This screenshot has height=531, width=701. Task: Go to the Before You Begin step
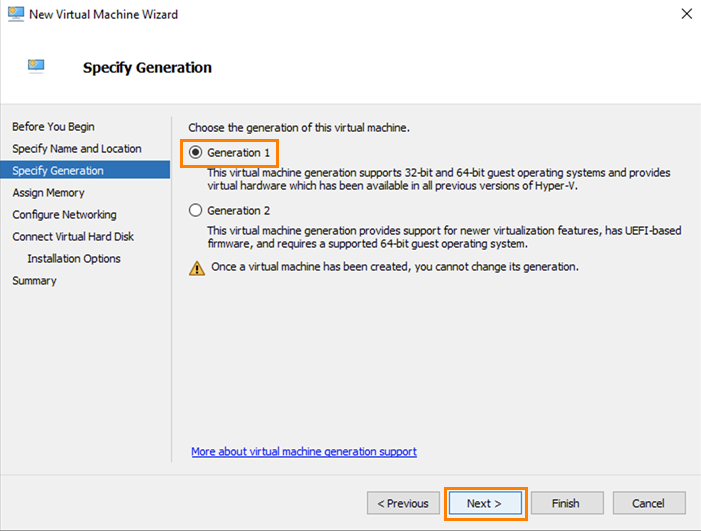[53, 127]
